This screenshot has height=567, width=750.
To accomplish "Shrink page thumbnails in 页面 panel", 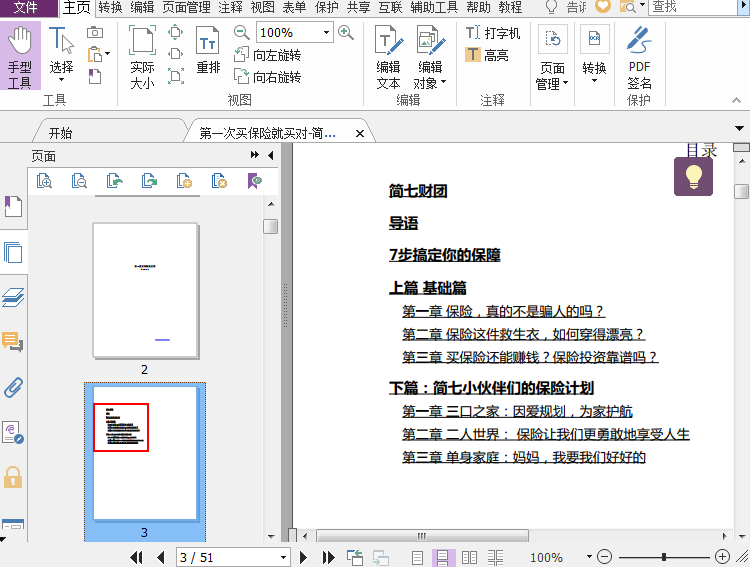I will (x=79, y=181).
